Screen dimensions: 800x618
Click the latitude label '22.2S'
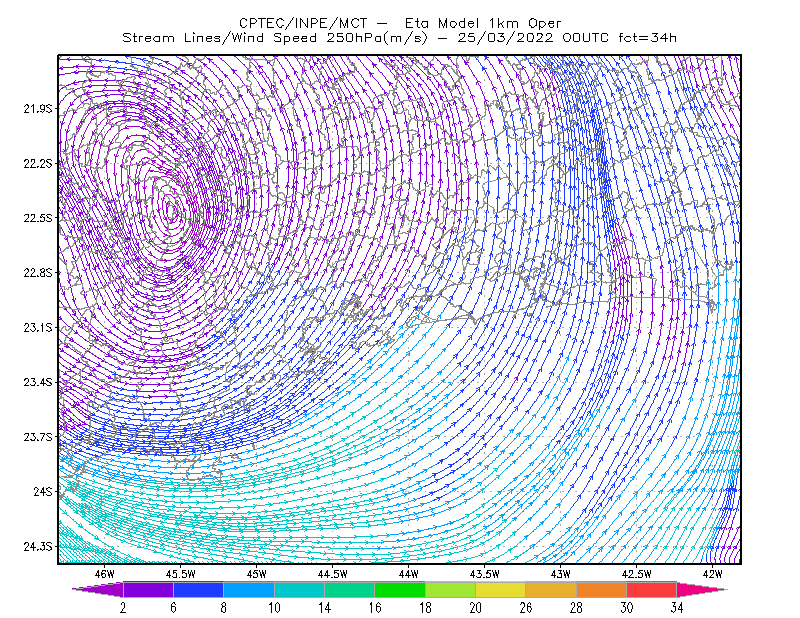[38, 163]
